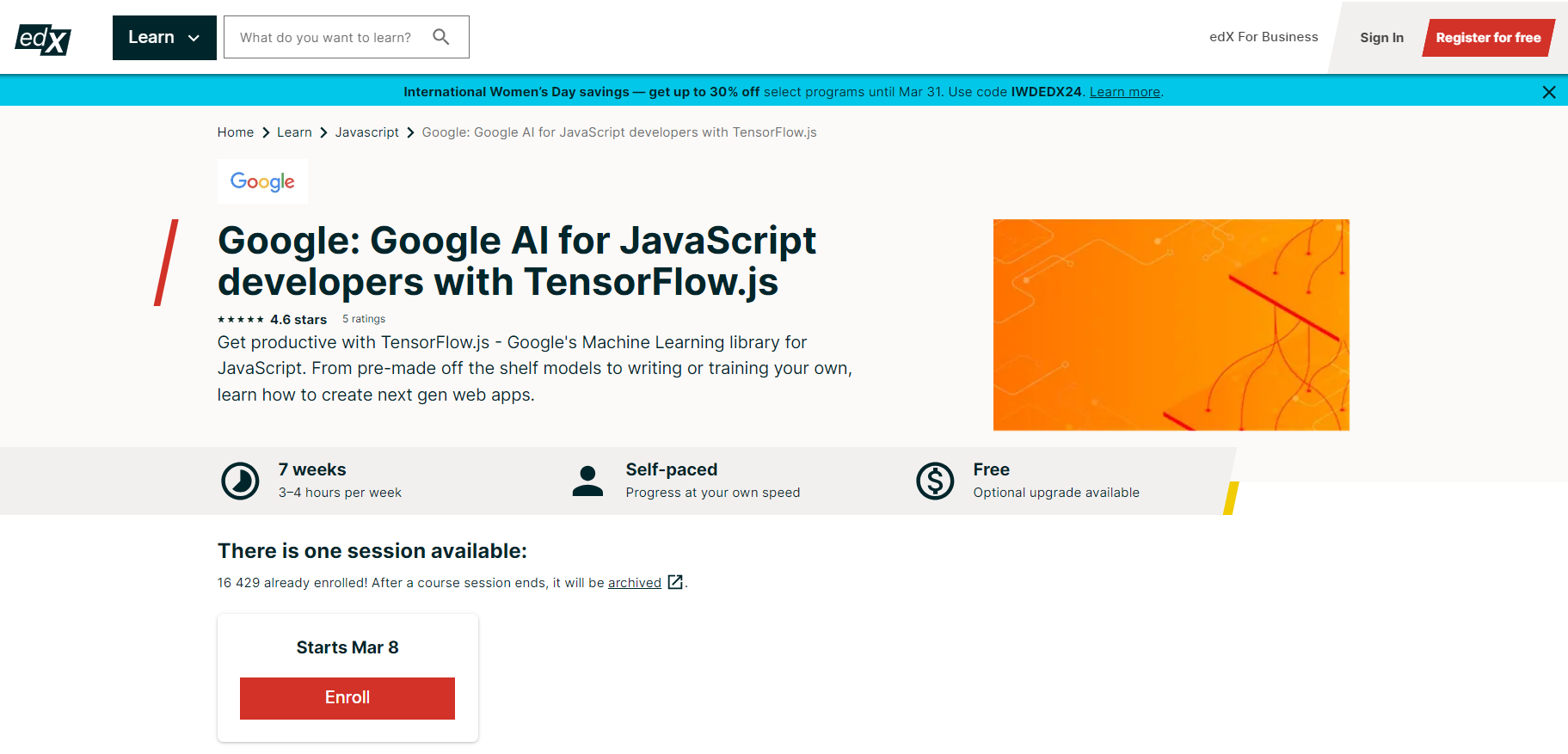Click 'Progress at your own speed' text
Screen dimensions: 1568x754
pos(713,493)
